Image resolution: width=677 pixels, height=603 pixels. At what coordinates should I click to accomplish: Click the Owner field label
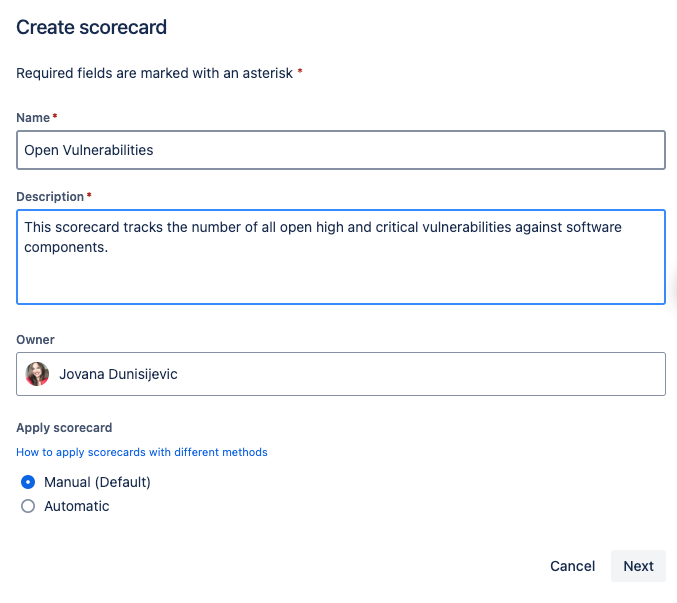pyautogui.click(x=35, y=340)
